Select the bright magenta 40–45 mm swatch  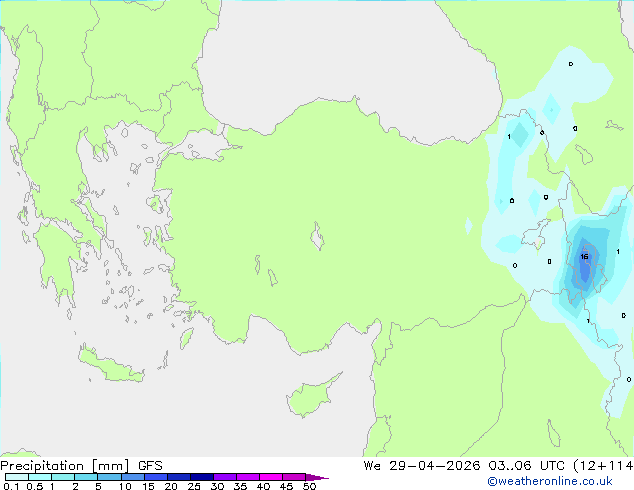271,477
